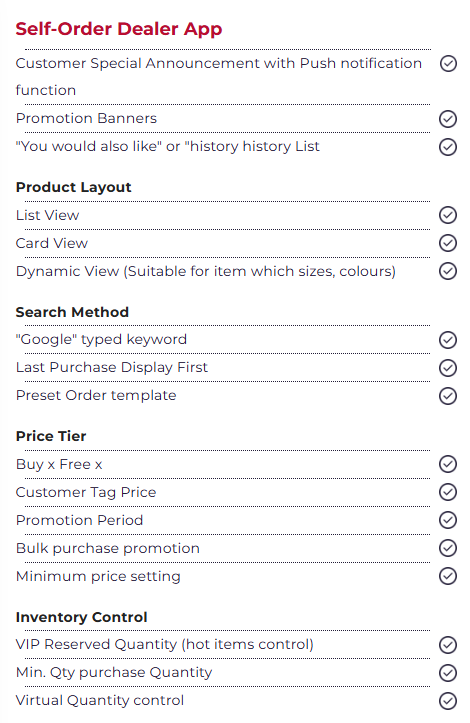This screenshot has height=723, width=470.
Task: Click the check circle for VIP Reserved Quantity
Action: click(x=447, y=645)
